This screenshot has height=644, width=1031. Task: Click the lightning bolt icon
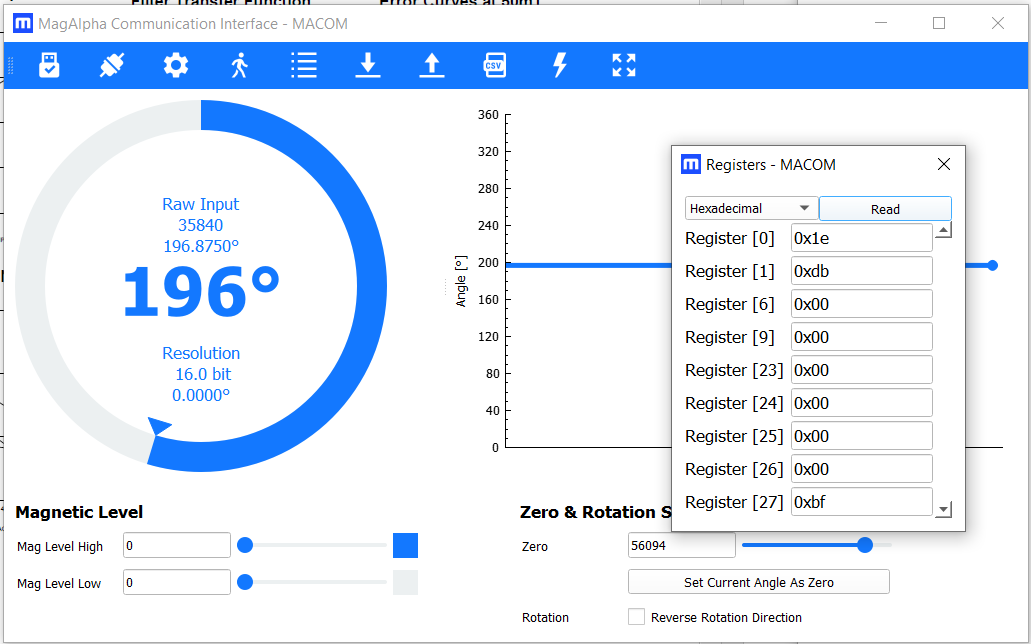(560, 66)
